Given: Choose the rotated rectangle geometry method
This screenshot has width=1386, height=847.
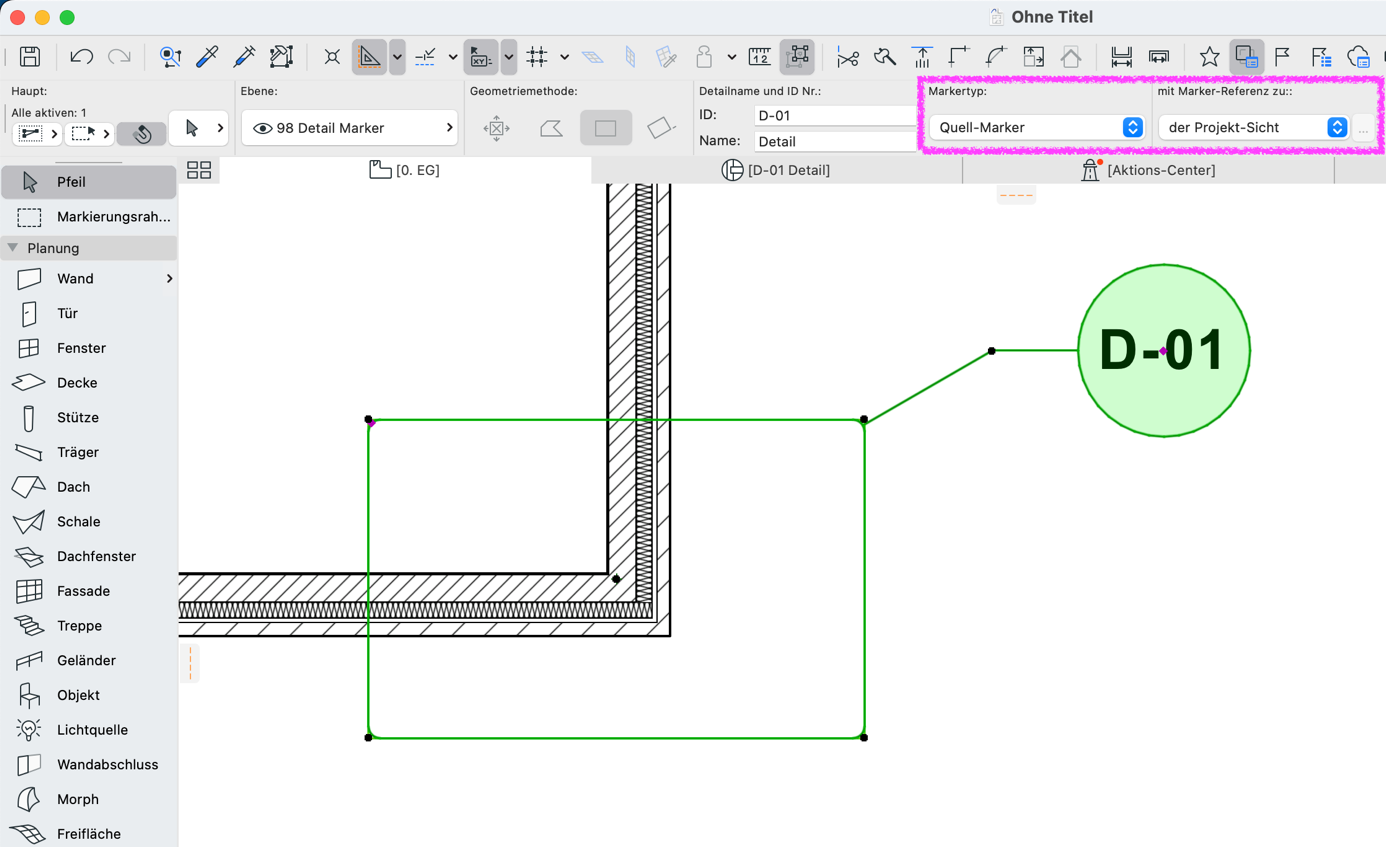Looking at the screenshot, I should pyautogui.click(x=661, y=128).
